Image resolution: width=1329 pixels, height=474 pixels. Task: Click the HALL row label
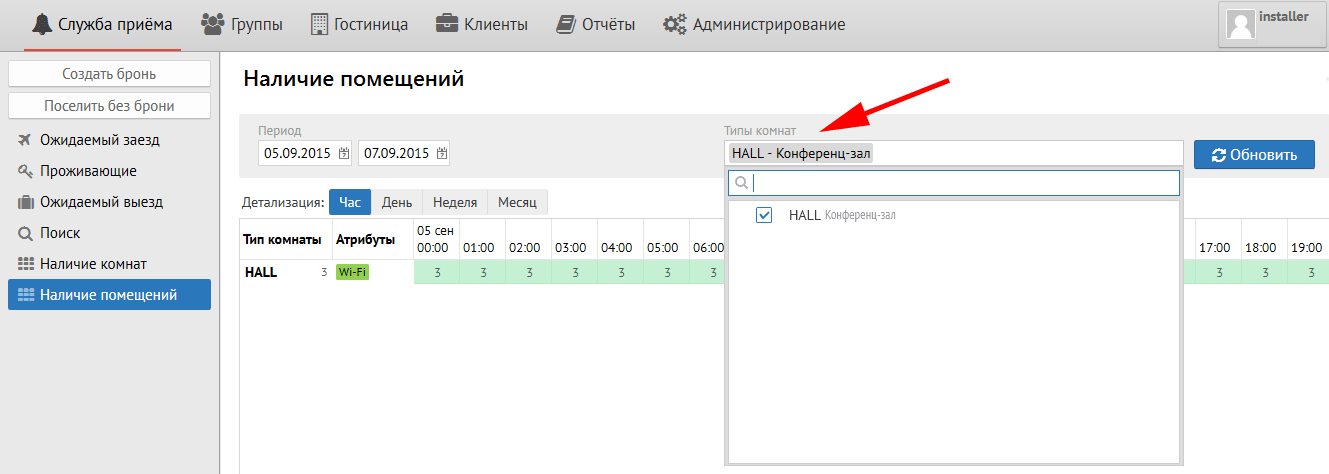click(x=260, y=272)
